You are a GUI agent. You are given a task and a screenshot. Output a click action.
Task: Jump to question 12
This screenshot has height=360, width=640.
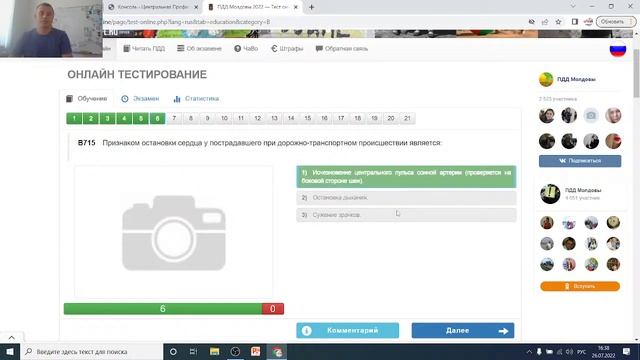pos(258,118)
